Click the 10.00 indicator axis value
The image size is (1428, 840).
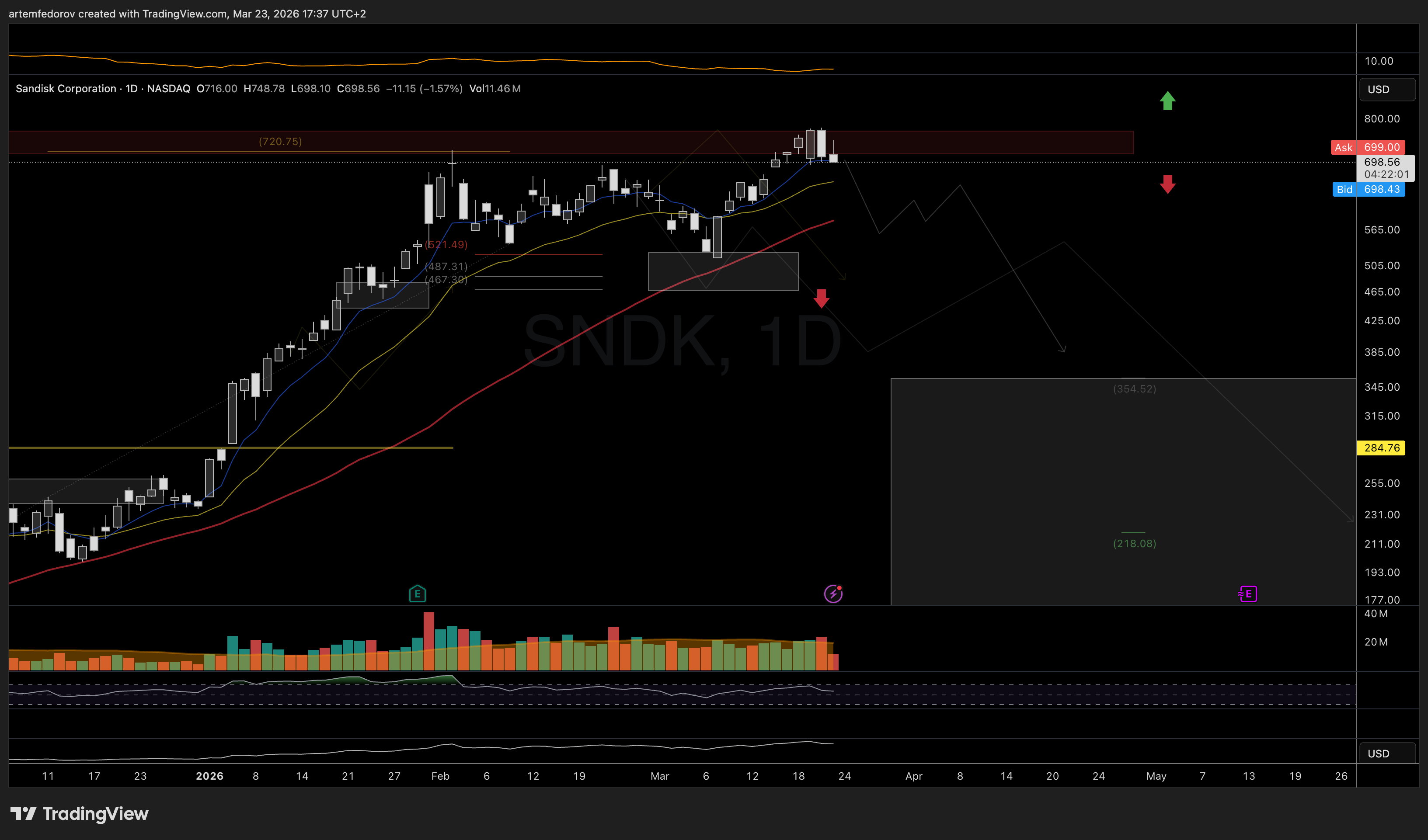point(1379,61)
